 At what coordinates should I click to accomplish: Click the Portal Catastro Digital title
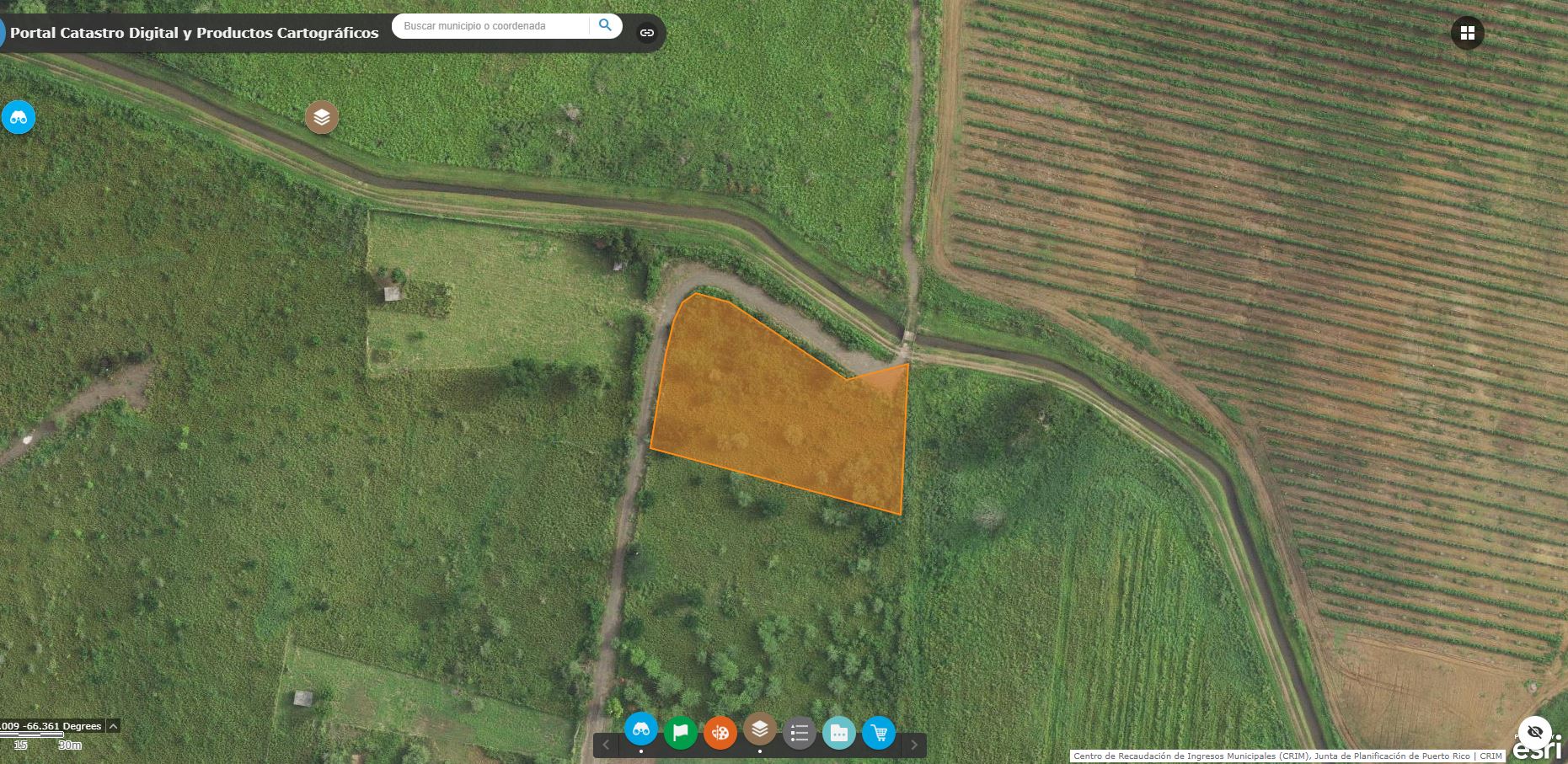194,33
